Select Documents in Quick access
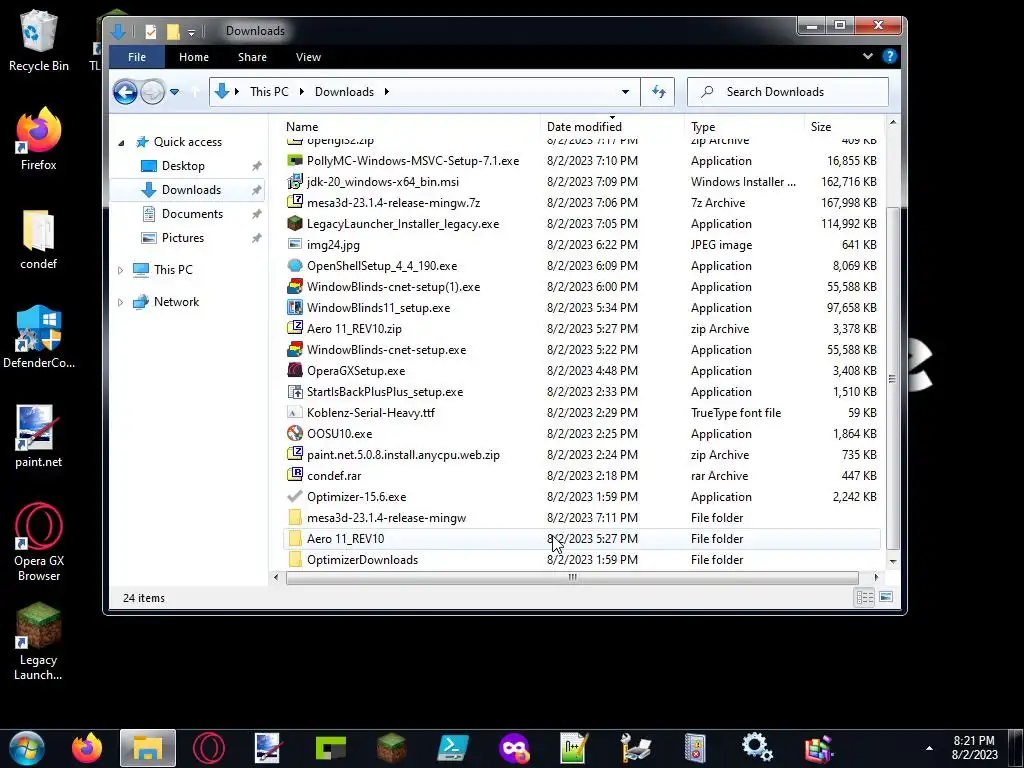Screen dimensions: 1024x768 [x=192, y=214]
